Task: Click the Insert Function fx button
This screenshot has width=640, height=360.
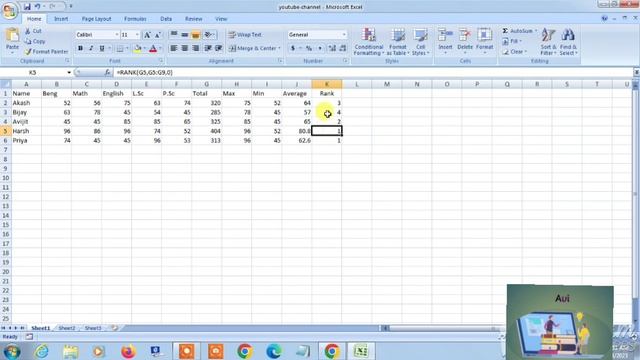Action: click(107, 72)
